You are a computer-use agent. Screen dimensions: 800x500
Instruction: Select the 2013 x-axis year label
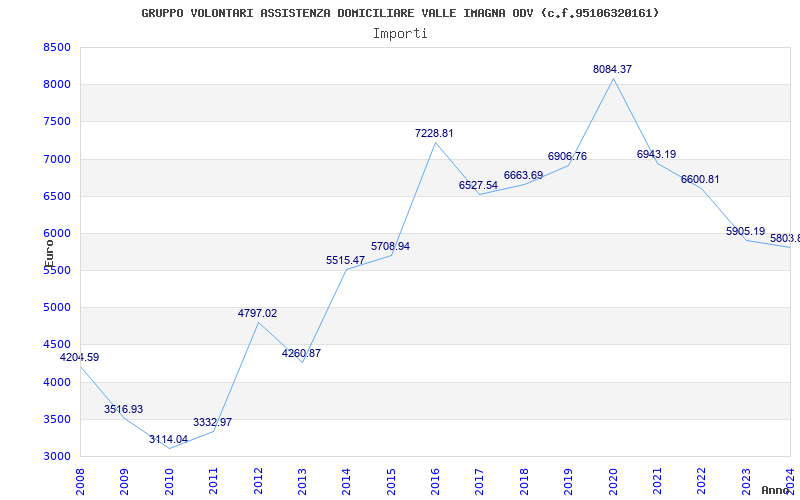[x=302, y=481]
